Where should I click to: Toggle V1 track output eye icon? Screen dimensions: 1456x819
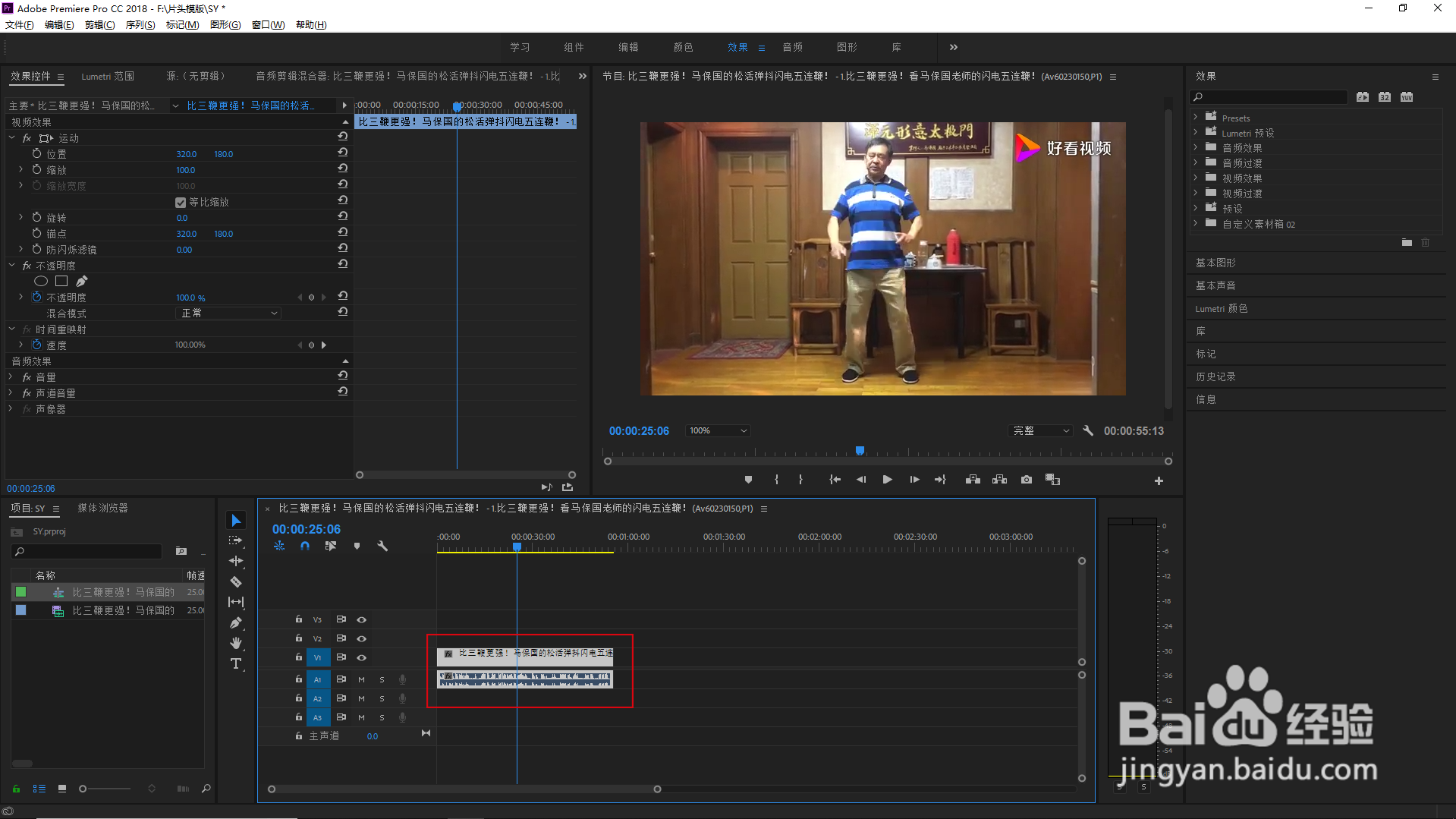tap(362, 657)
